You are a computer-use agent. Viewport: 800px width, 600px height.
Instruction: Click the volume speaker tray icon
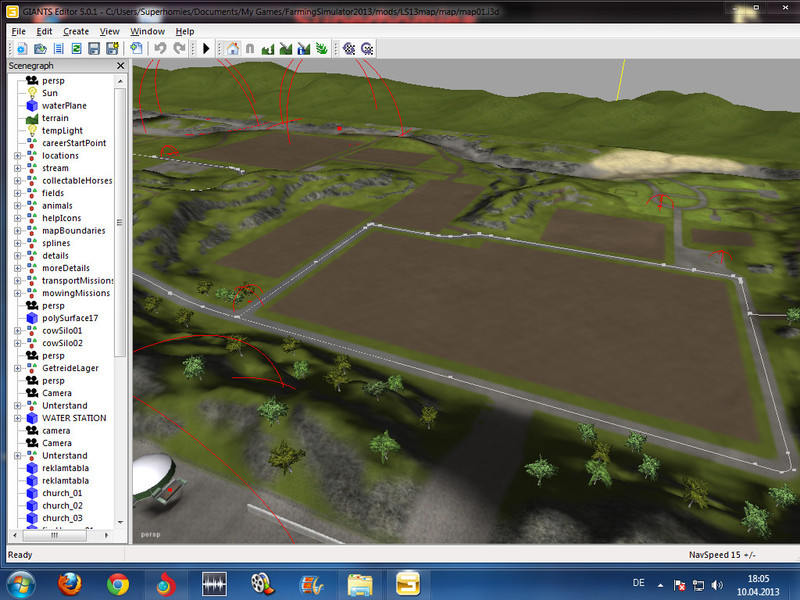(717, 585)
